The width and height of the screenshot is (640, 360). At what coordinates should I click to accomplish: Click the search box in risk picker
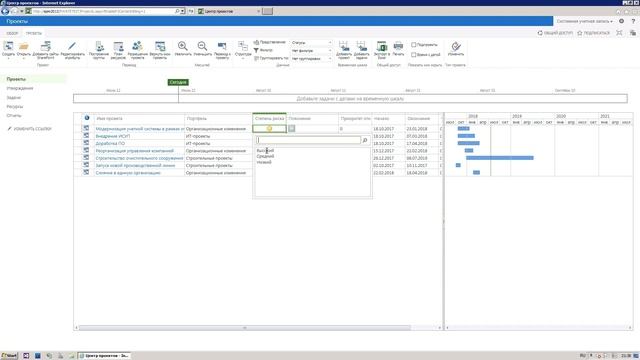click(x=309, y=140)
